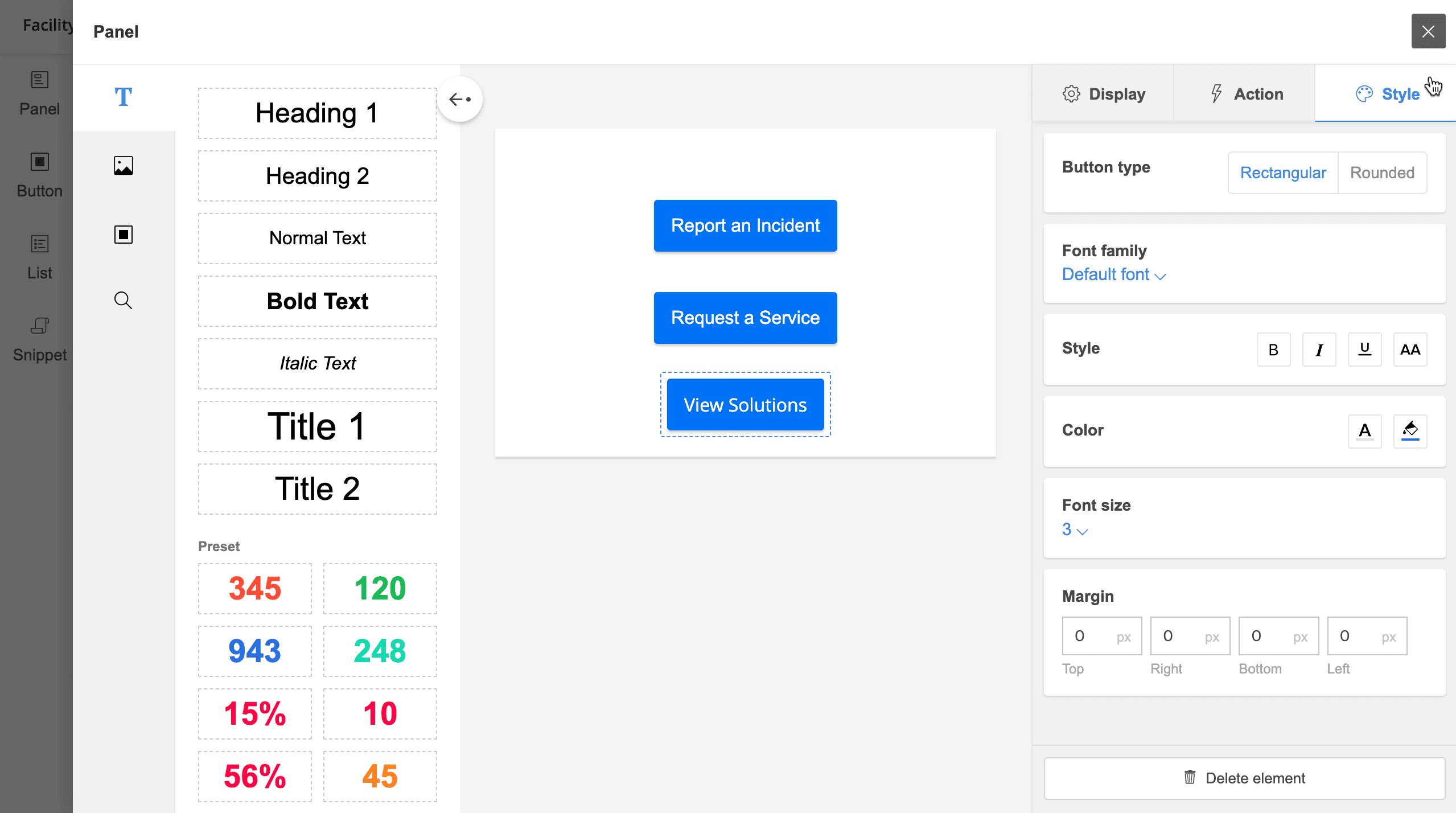Viewport: 1456px width, 813px height.
Task: Switch to the Action tab
Action: click(x=1246, y=94)
